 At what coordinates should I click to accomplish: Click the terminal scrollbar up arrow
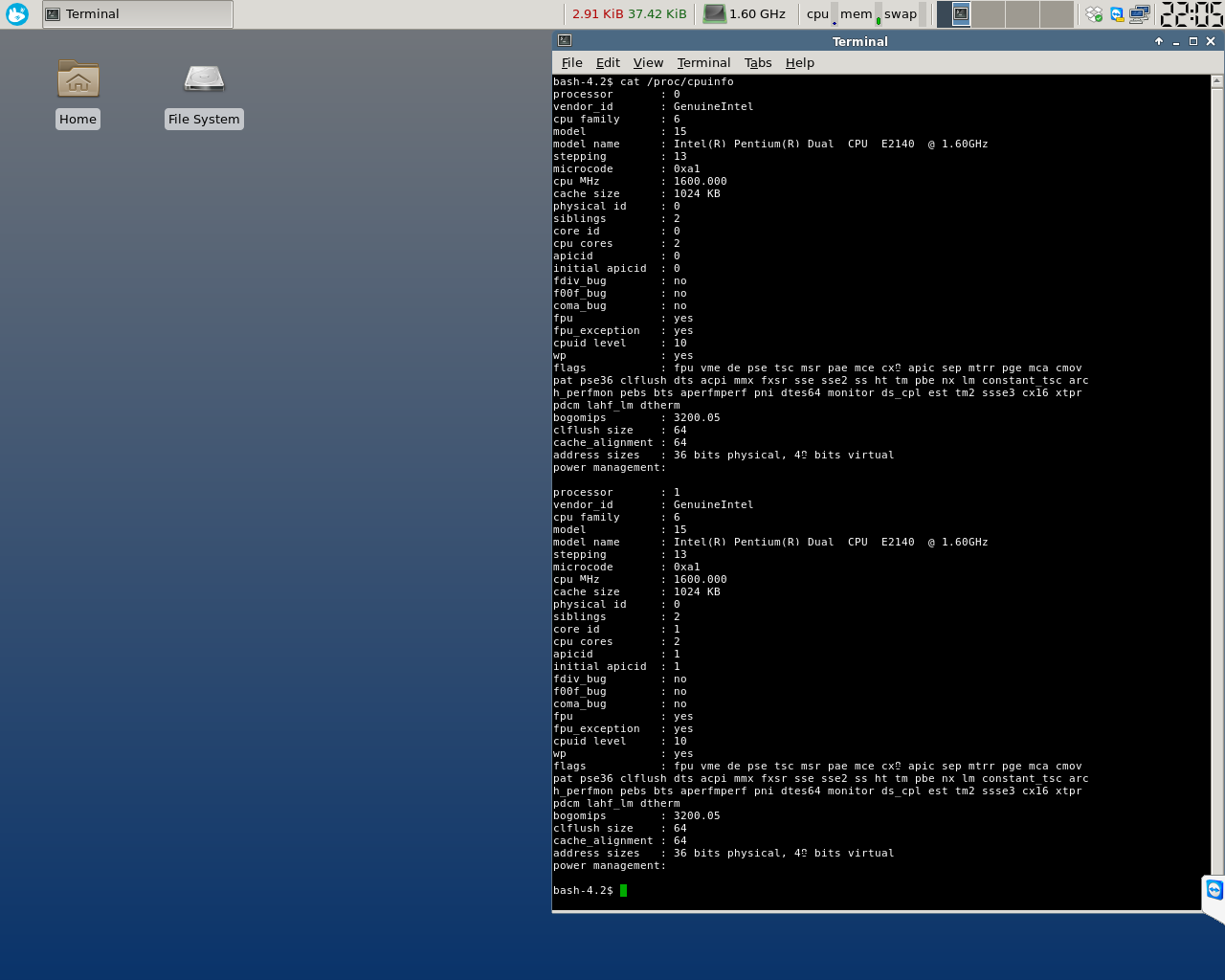(x=1217, y=82)
